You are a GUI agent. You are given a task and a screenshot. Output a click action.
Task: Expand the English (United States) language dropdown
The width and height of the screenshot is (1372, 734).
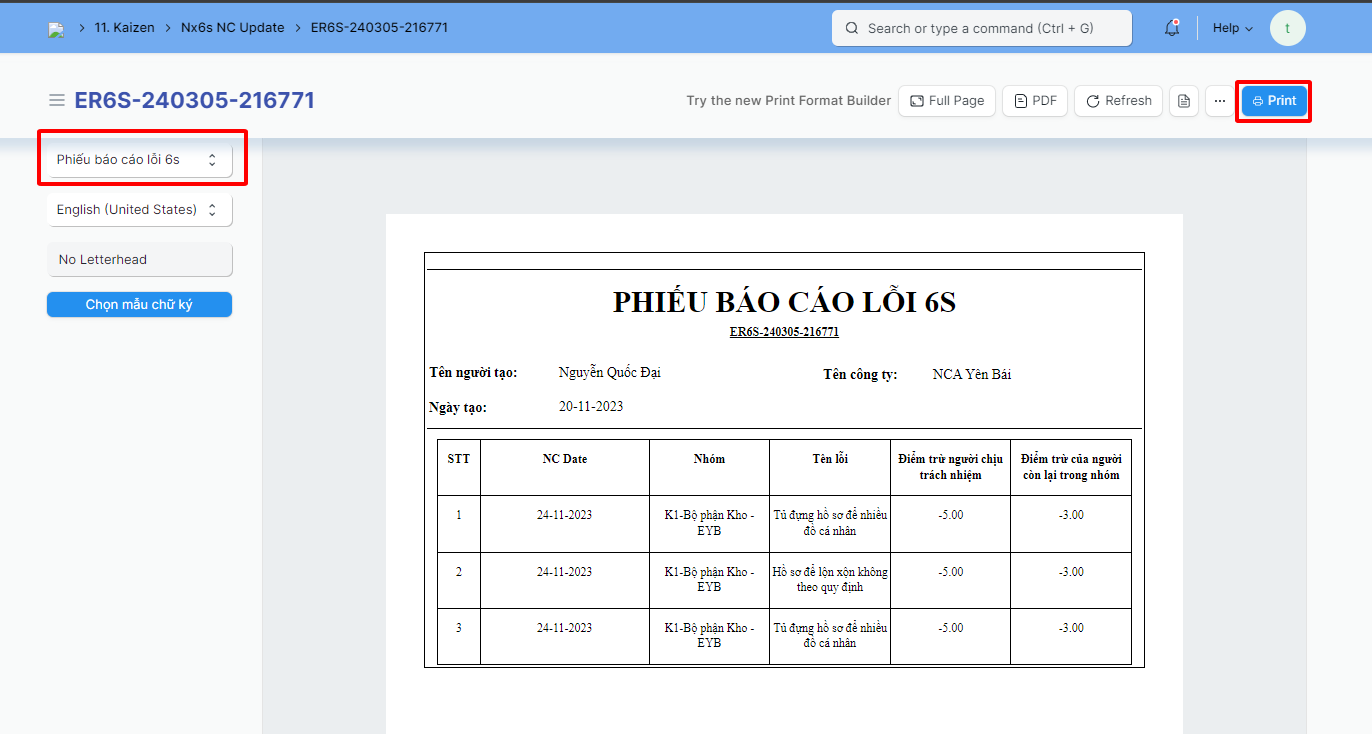click(x=139, y=210)
